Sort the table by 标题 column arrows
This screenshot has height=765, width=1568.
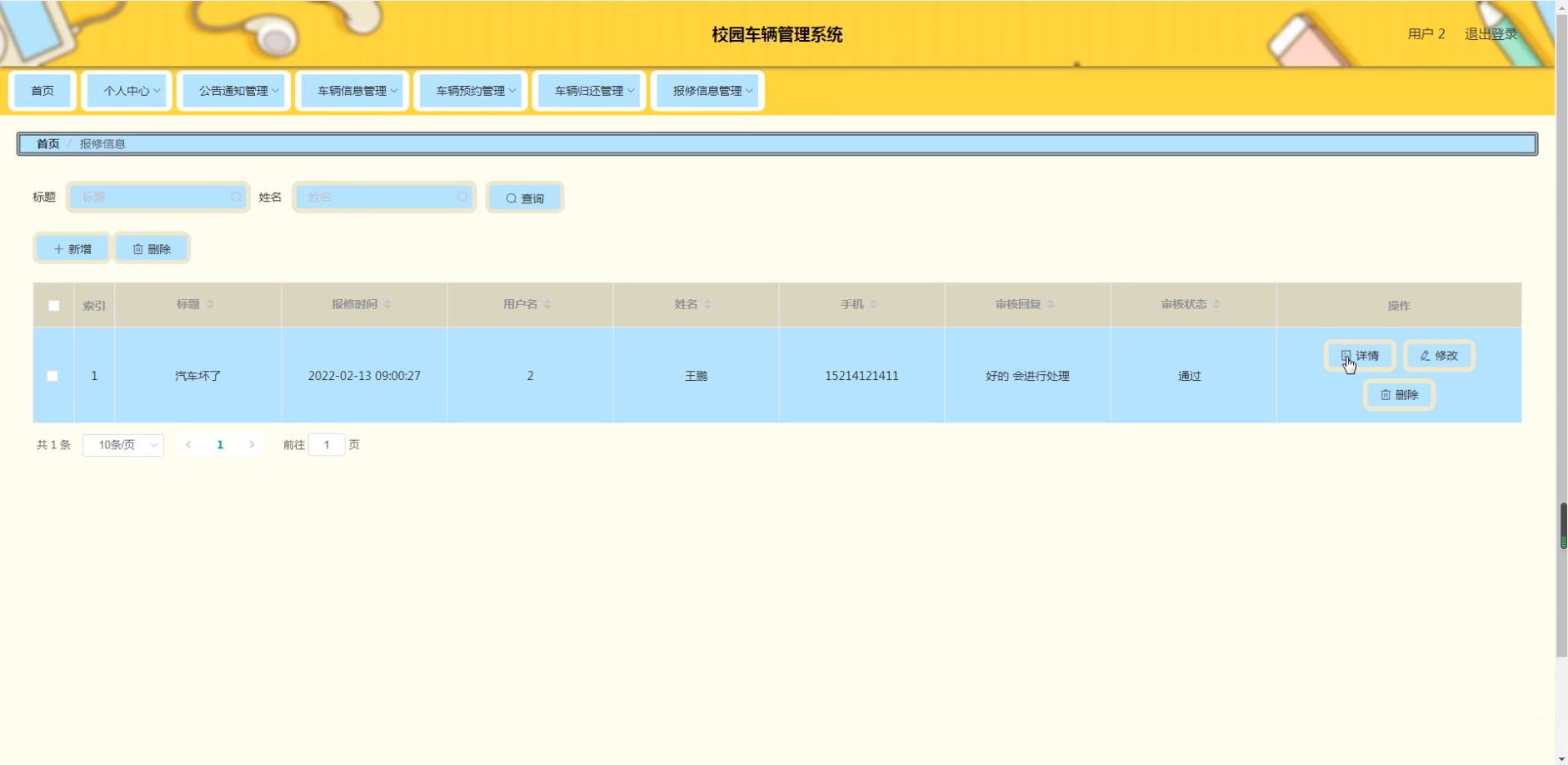click(x=210, y=304)
